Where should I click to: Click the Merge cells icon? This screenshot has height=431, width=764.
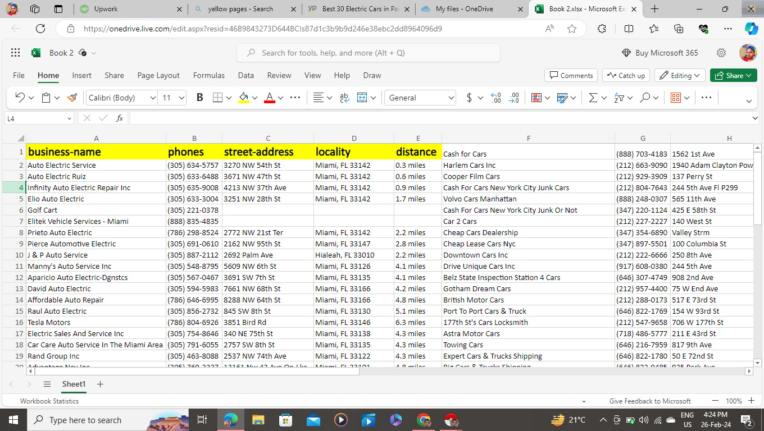362,98
